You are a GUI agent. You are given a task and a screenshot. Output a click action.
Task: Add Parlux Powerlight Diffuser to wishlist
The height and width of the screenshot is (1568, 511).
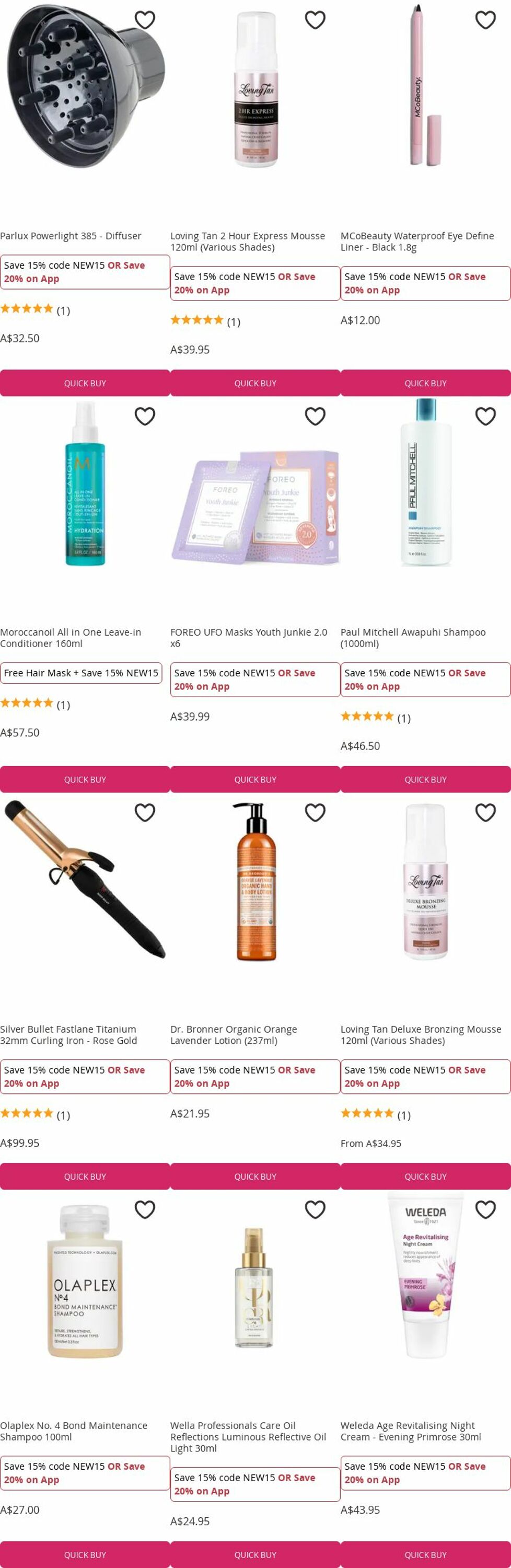point(145,20)
